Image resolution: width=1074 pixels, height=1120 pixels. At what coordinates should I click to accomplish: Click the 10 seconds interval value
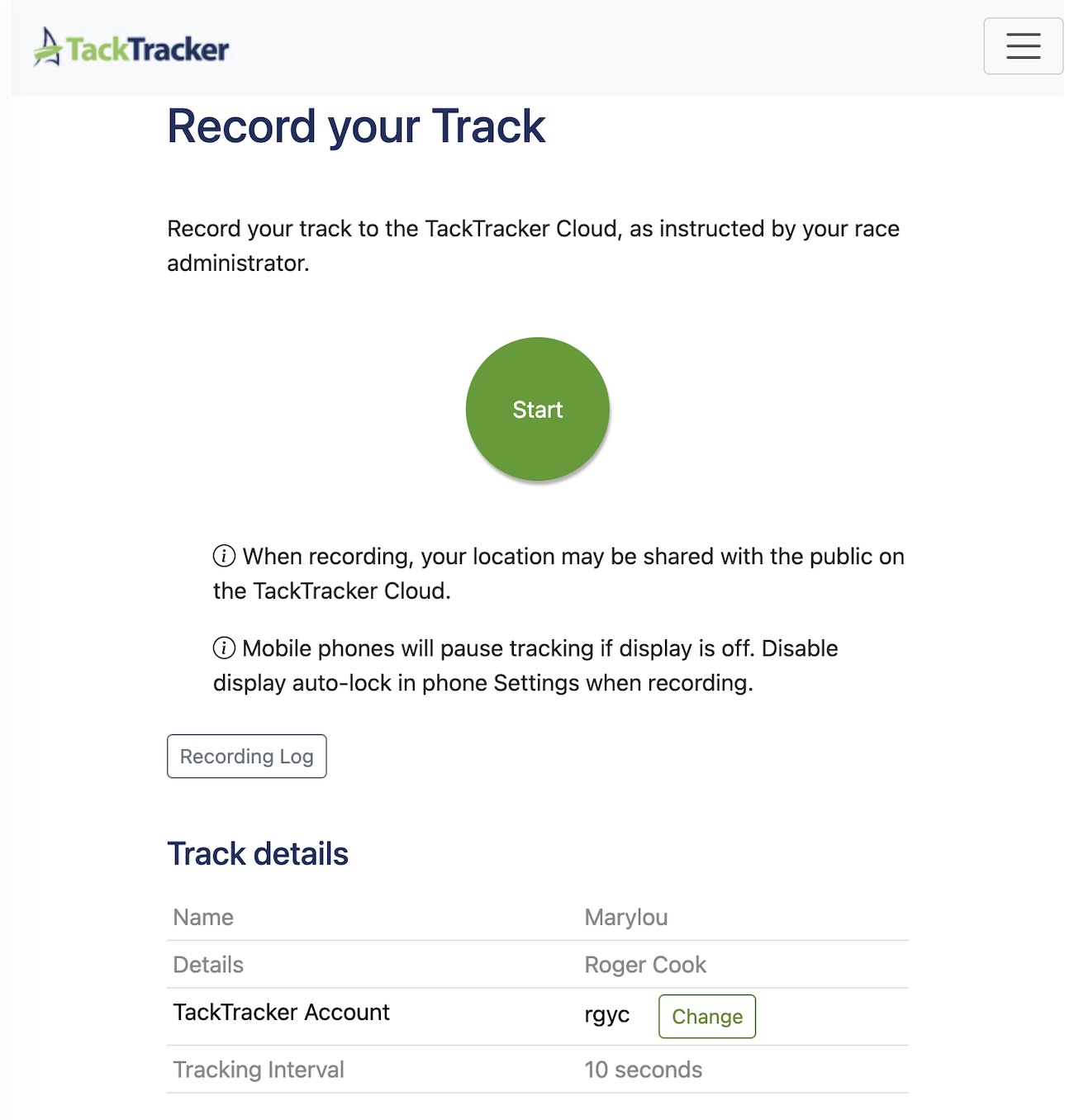pos(643,1070)
